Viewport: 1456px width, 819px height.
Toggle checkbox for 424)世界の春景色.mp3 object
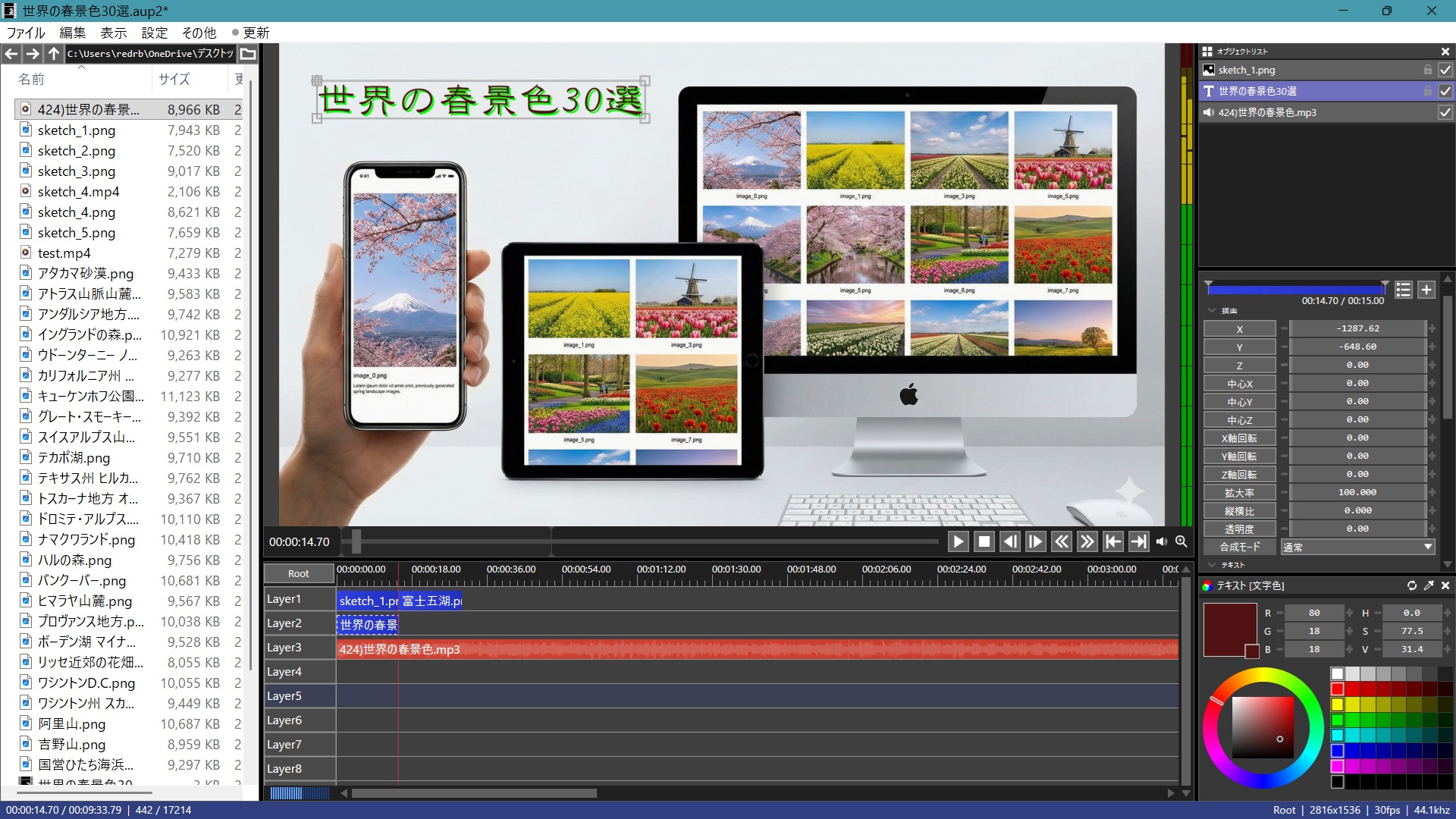pos(1445,112)
